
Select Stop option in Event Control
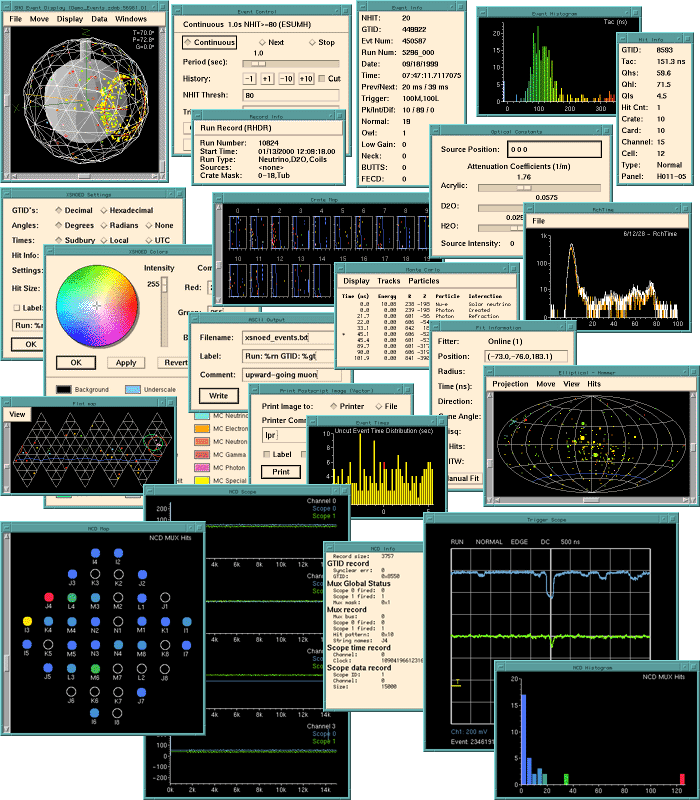pos(322,42)
